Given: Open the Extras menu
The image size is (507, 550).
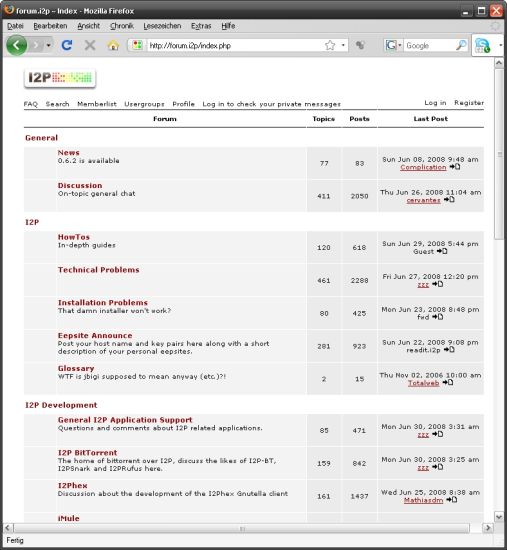Looking at the screenshot, I should click(201, 26).
